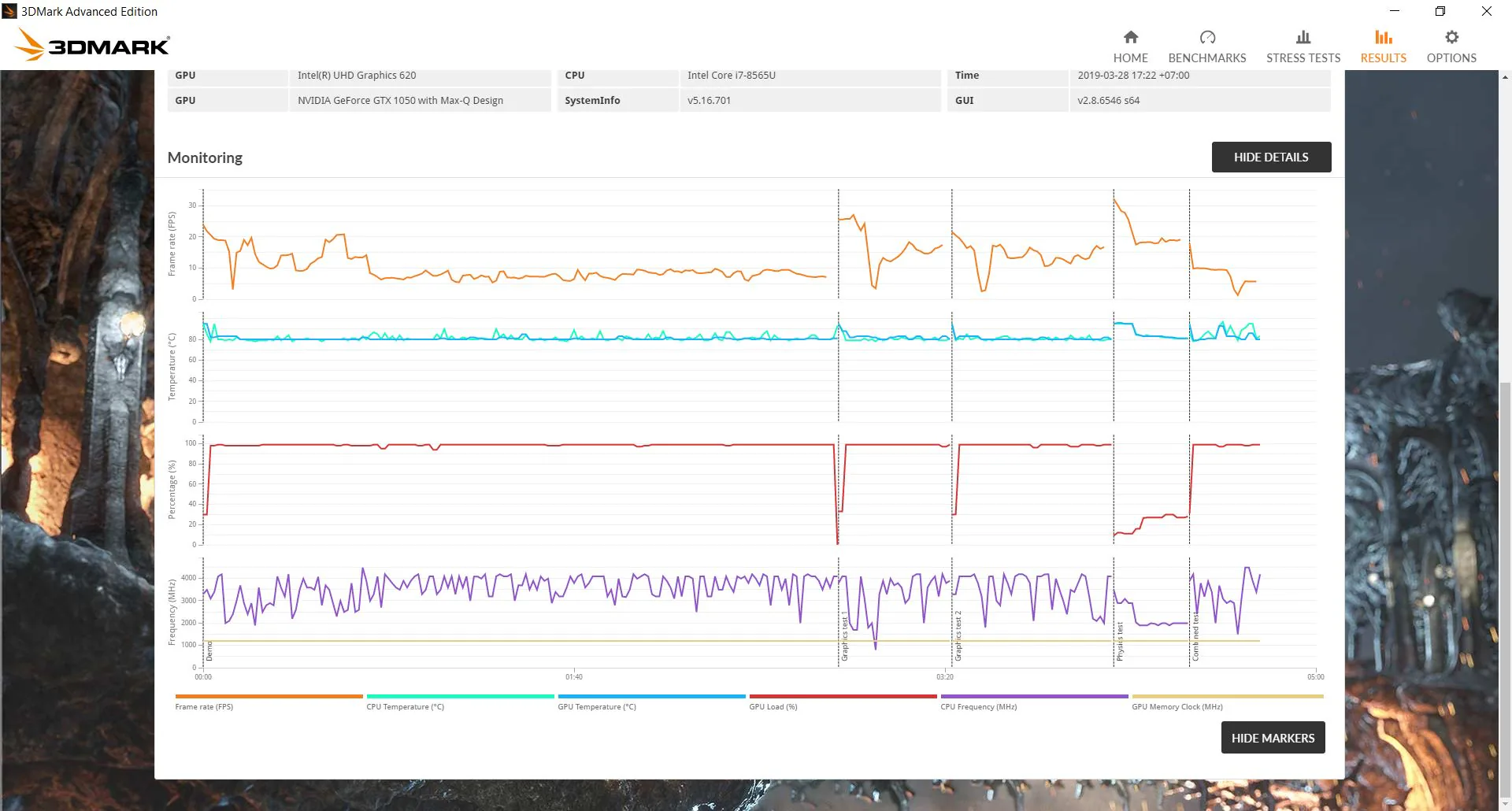Open the Benchmarks gauge icon

pos(1207,37)
